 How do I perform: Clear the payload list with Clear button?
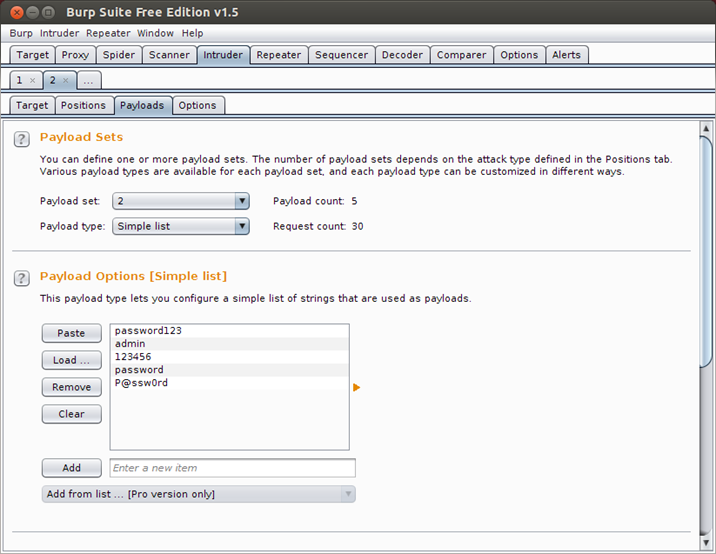click(x=71, y=414)
